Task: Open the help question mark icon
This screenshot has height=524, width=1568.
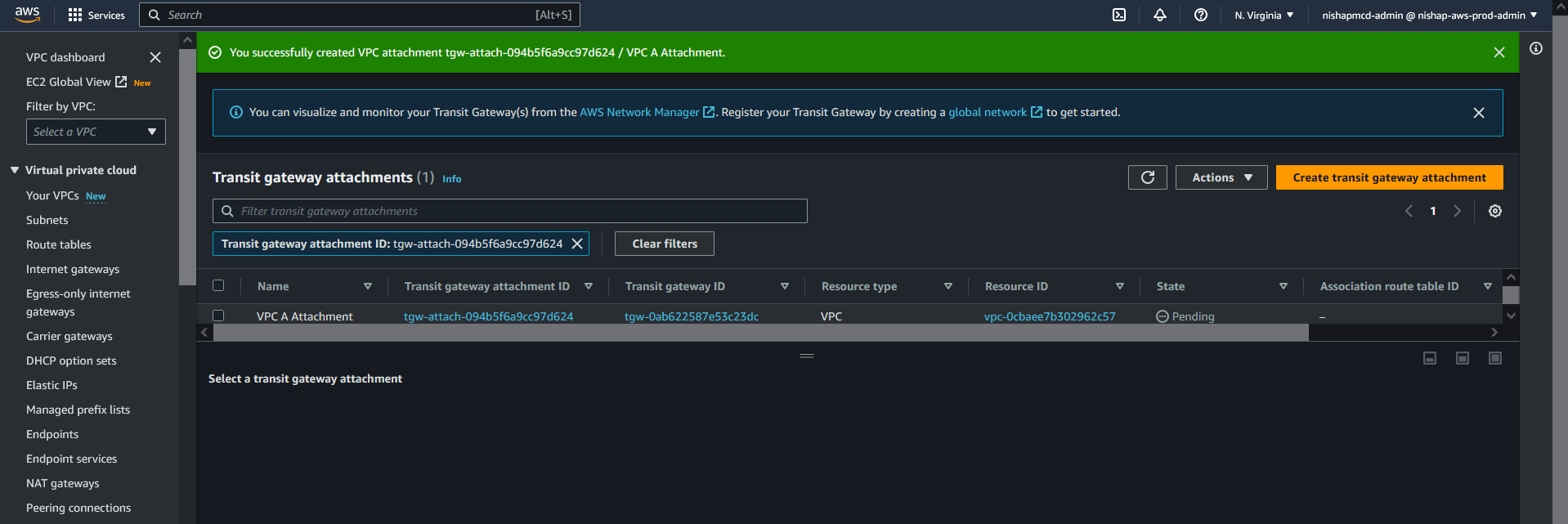Action: coord(1200,15)
